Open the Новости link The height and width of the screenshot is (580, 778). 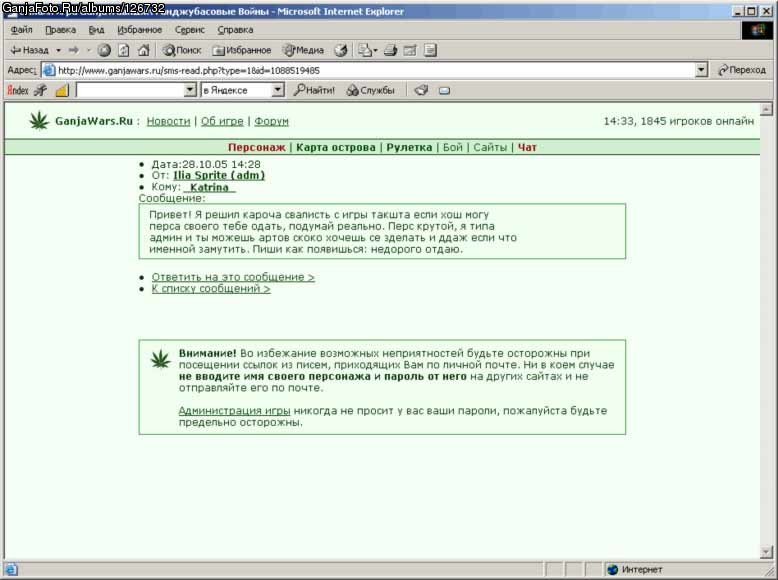coord(168,122)
